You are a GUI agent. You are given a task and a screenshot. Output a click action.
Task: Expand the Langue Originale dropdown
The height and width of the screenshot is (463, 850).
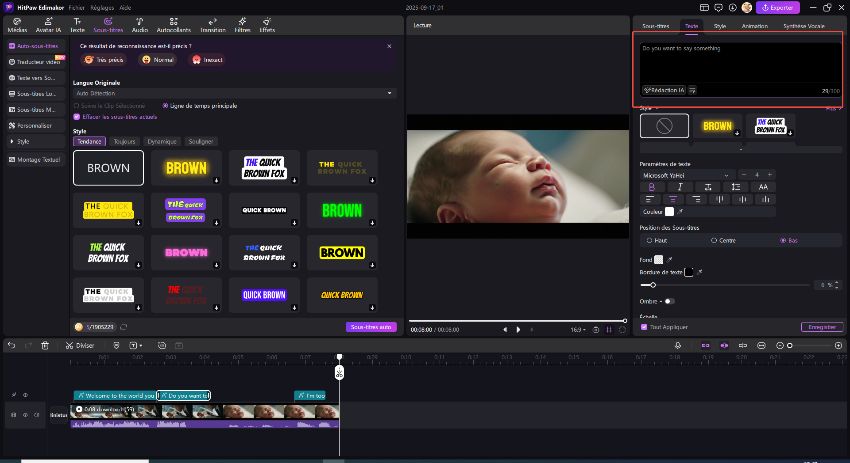[235, 93]
